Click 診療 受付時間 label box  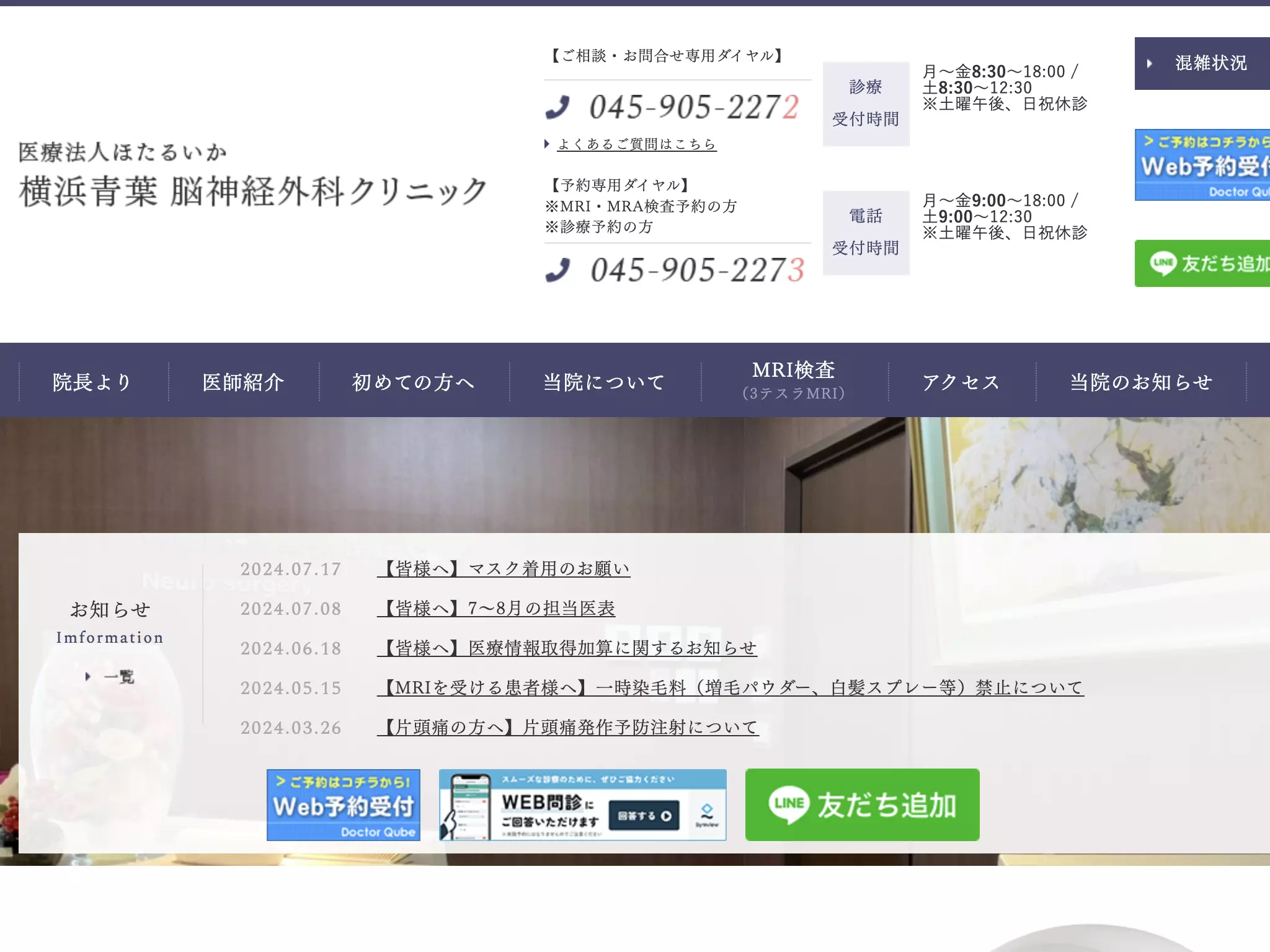pyautogui.click(x=866, y=104)
